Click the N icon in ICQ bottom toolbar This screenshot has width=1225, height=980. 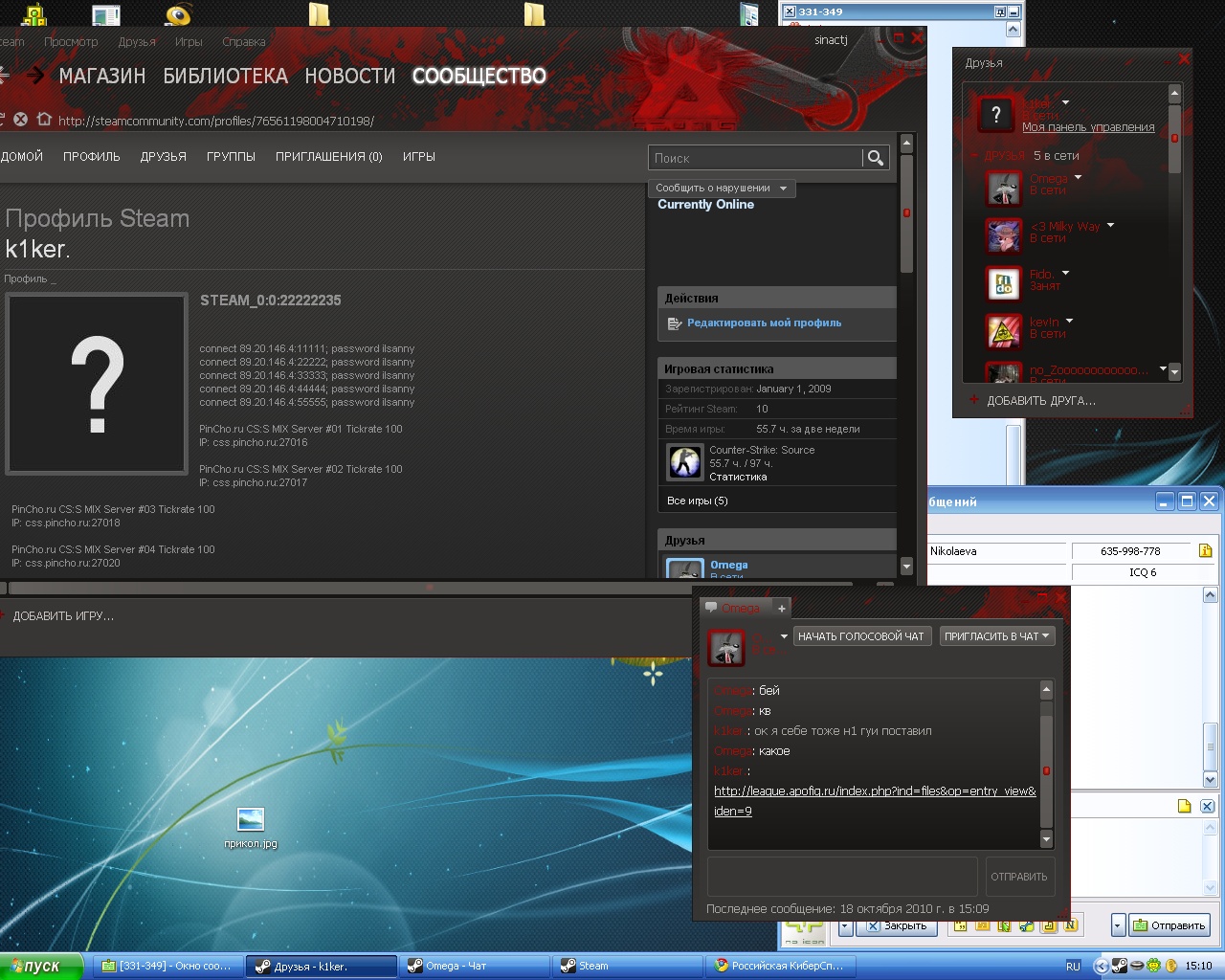1070,925
